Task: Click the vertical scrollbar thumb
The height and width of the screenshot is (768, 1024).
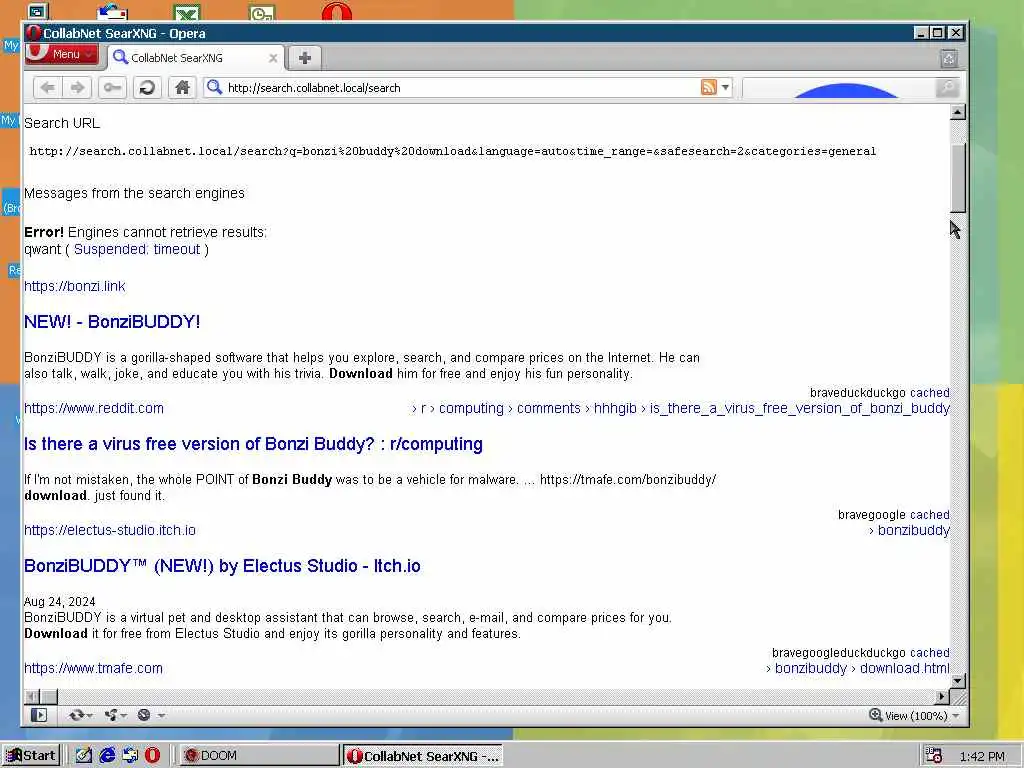Action: coord(957,178)
